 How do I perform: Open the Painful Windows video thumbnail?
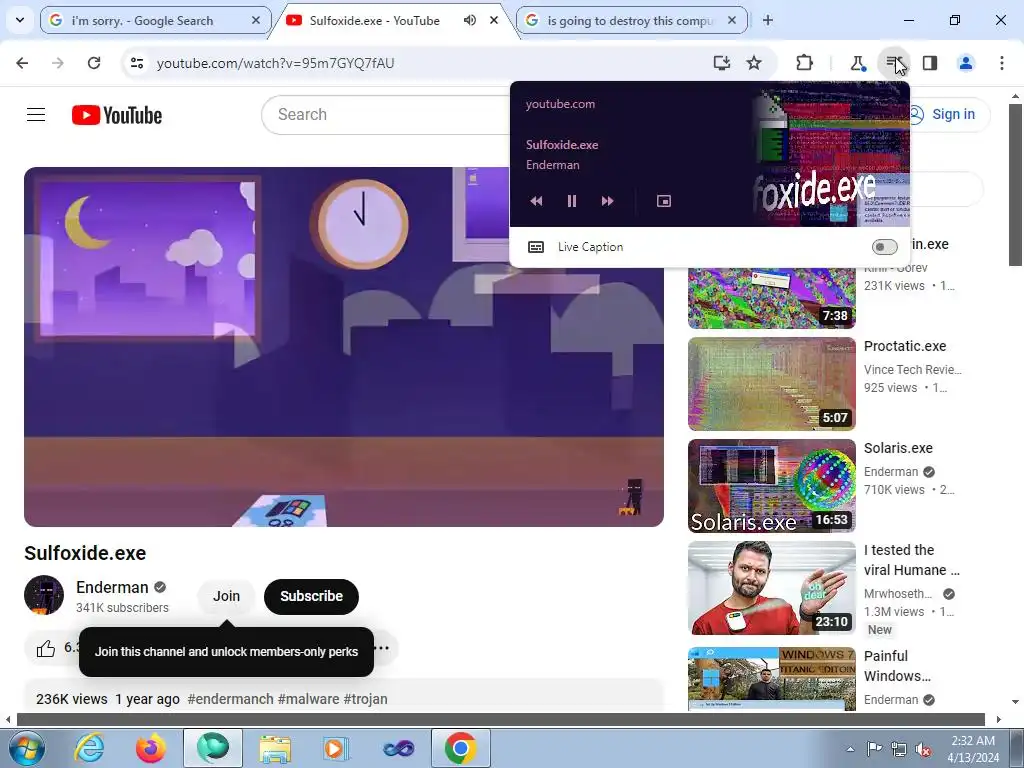[x=771, y=679]
